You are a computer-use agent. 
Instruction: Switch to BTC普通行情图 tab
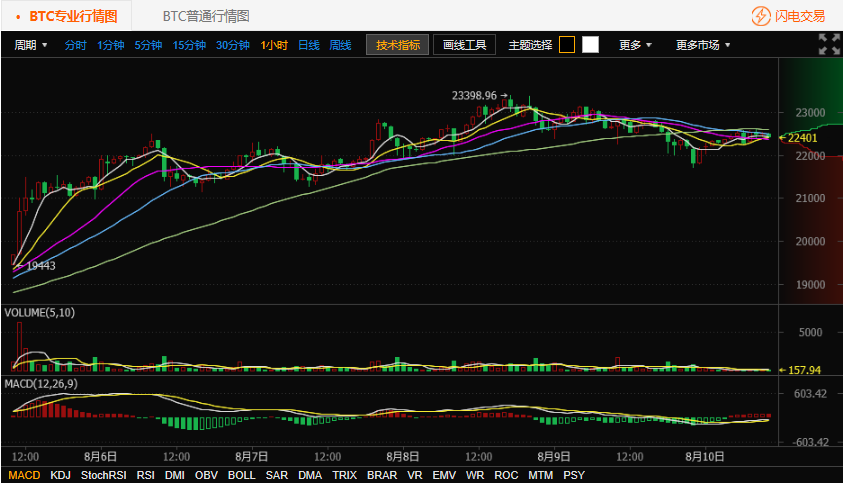(206, 16)
